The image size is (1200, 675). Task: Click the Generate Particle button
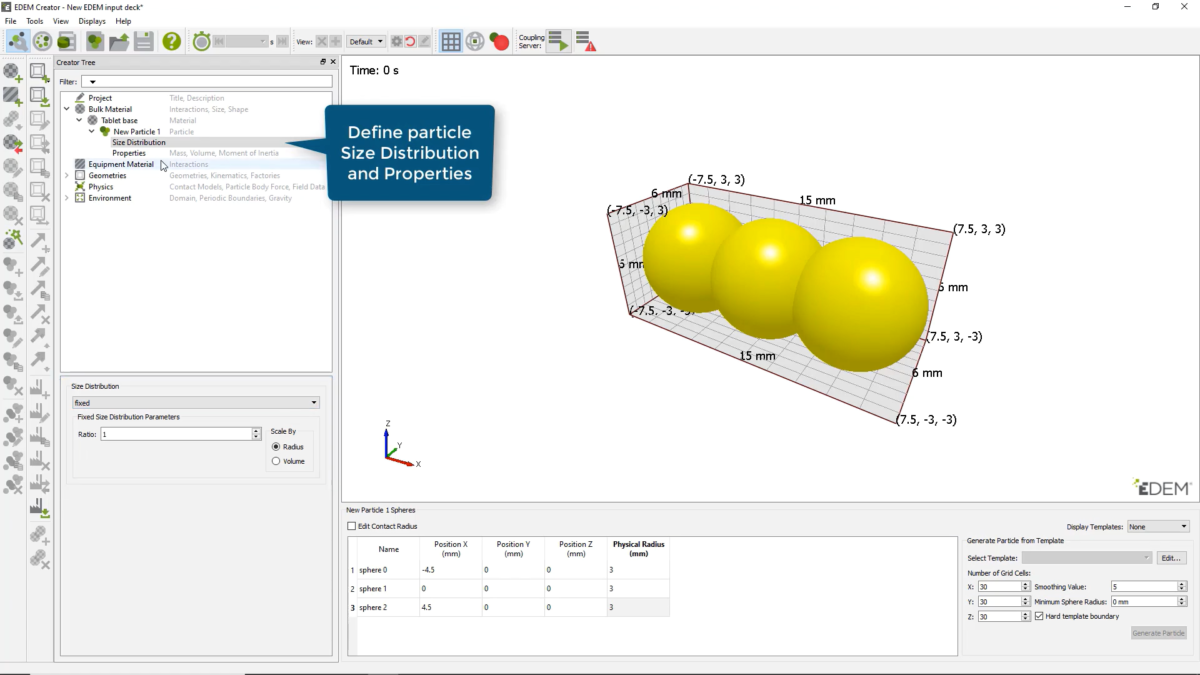pyautogui.click(x=1159, y=633)
